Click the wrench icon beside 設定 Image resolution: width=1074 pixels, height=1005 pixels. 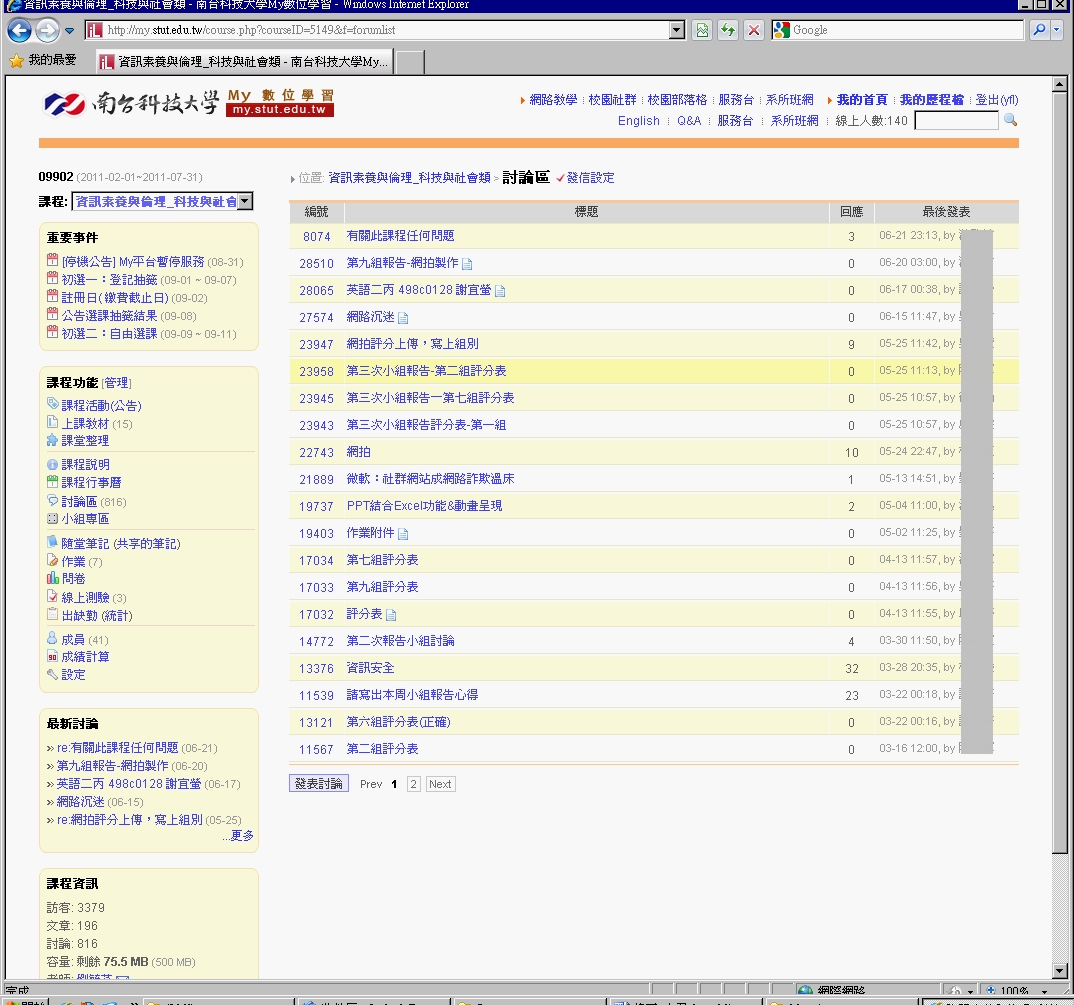click(x=52, y=675)
